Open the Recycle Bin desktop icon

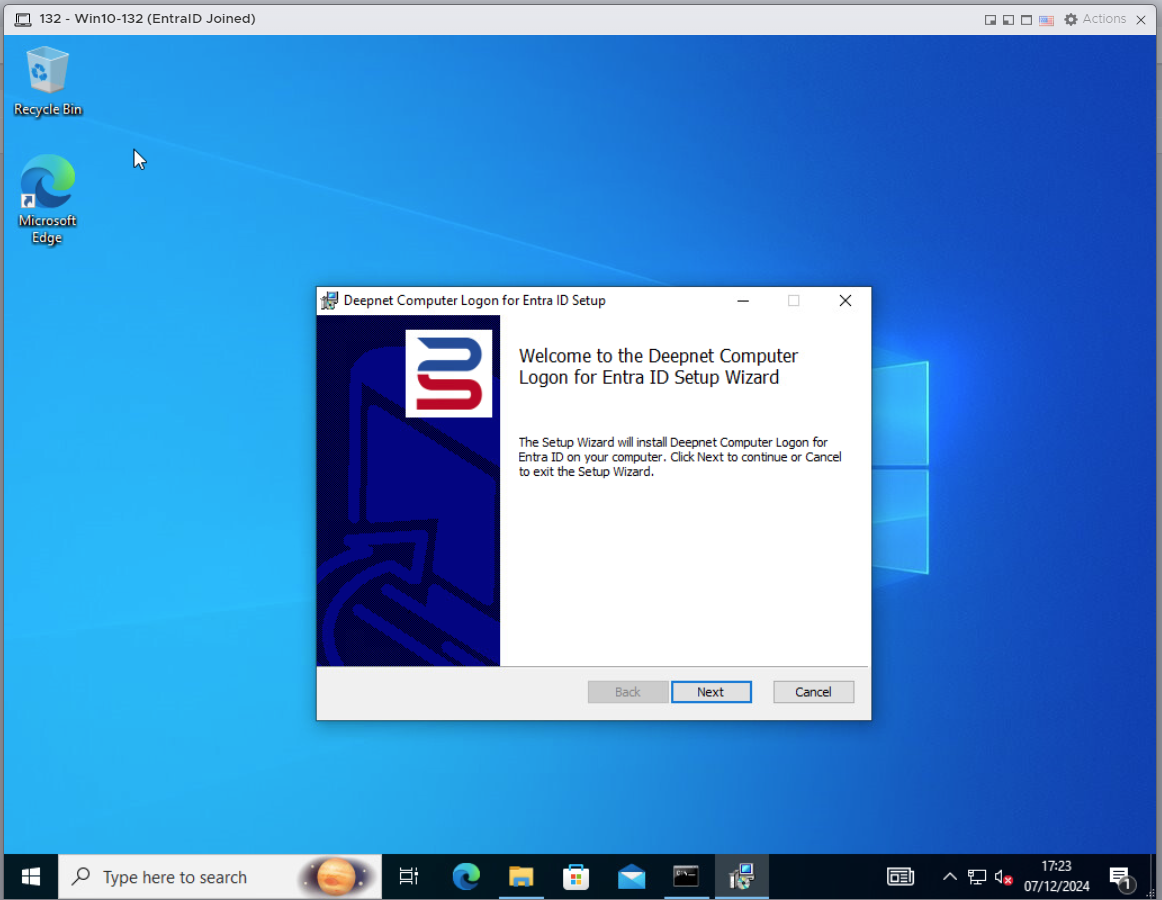click(47, 82)
